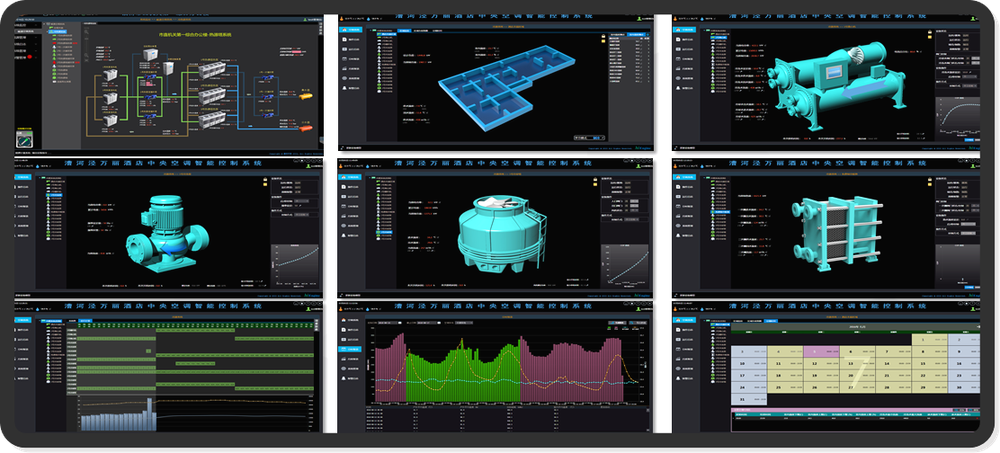This screenshot has height=453, width=1000.
Task: Select day 30 in the calendar panel
Action: 964,387
